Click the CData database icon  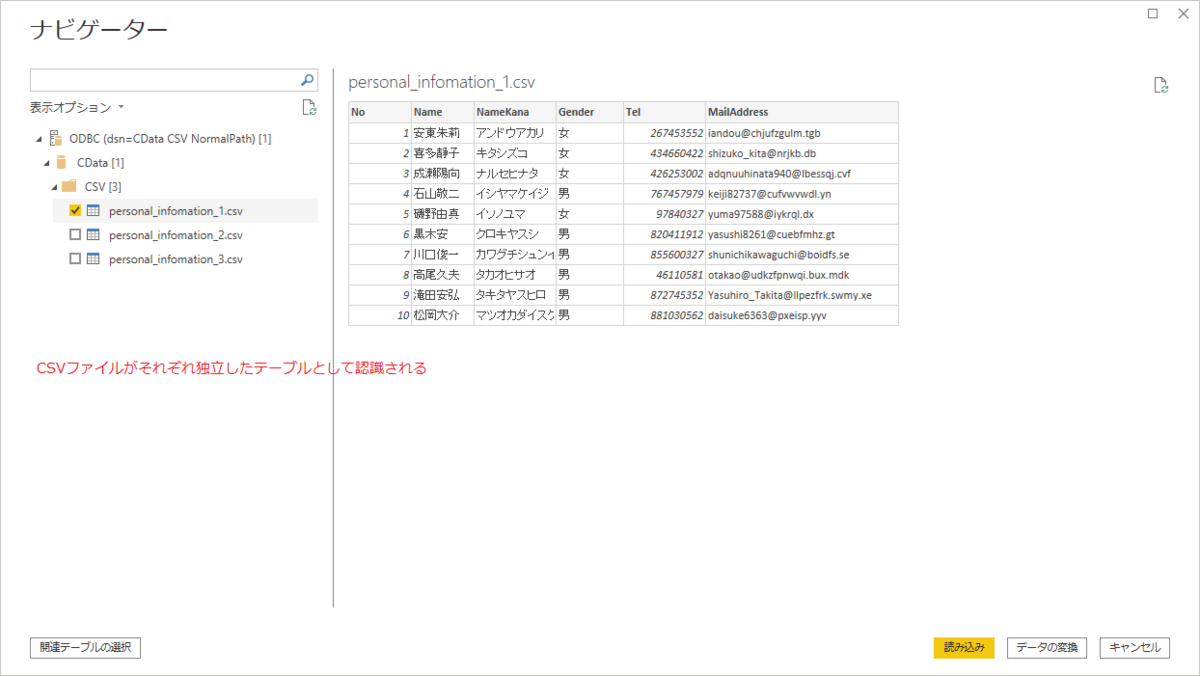click(62, 162)
